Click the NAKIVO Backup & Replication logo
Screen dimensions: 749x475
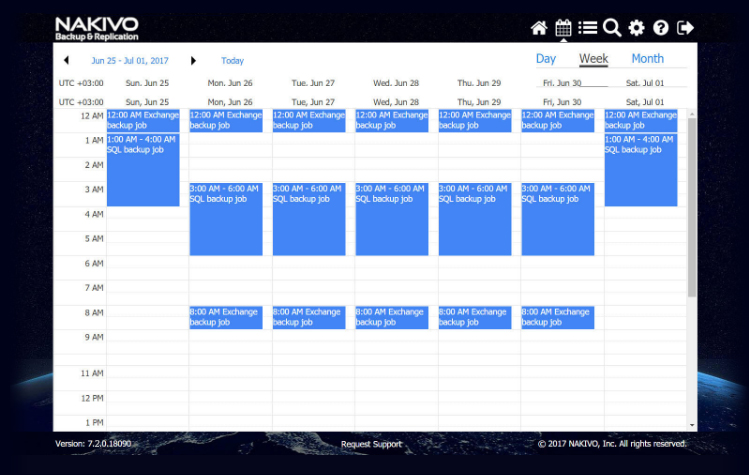(96, 28)
